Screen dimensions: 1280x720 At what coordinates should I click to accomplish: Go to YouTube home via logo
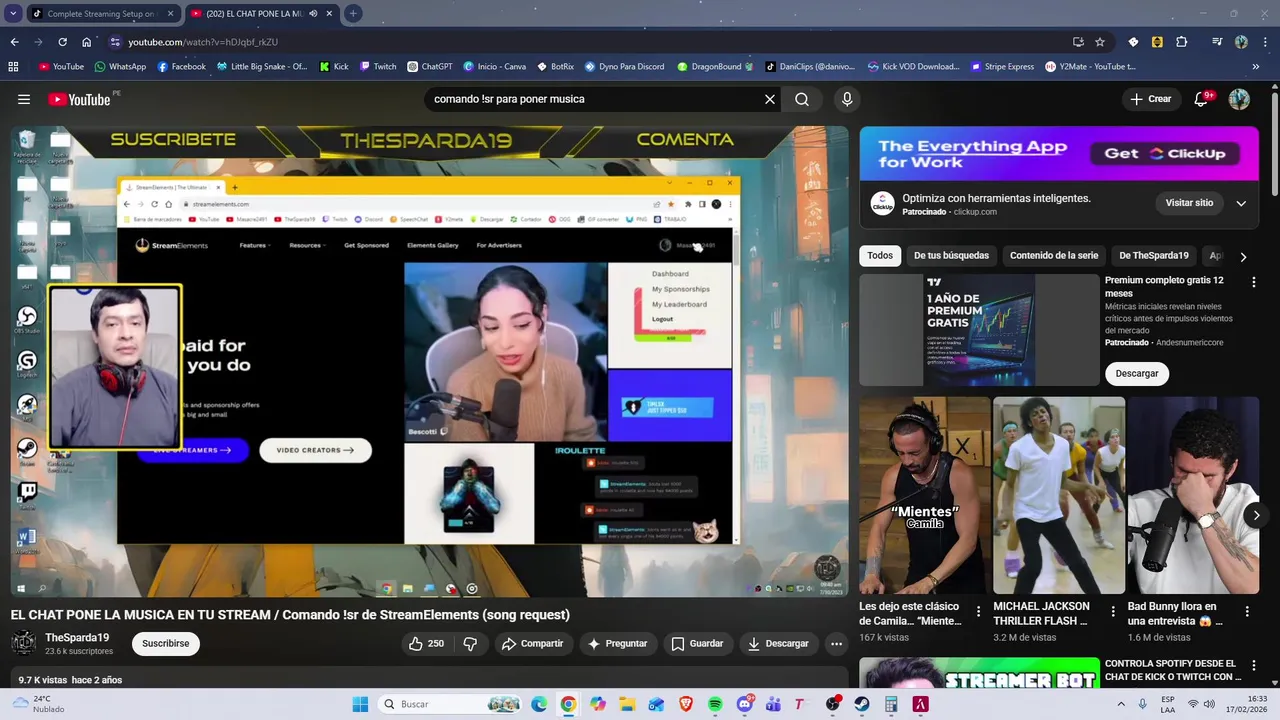79,99
